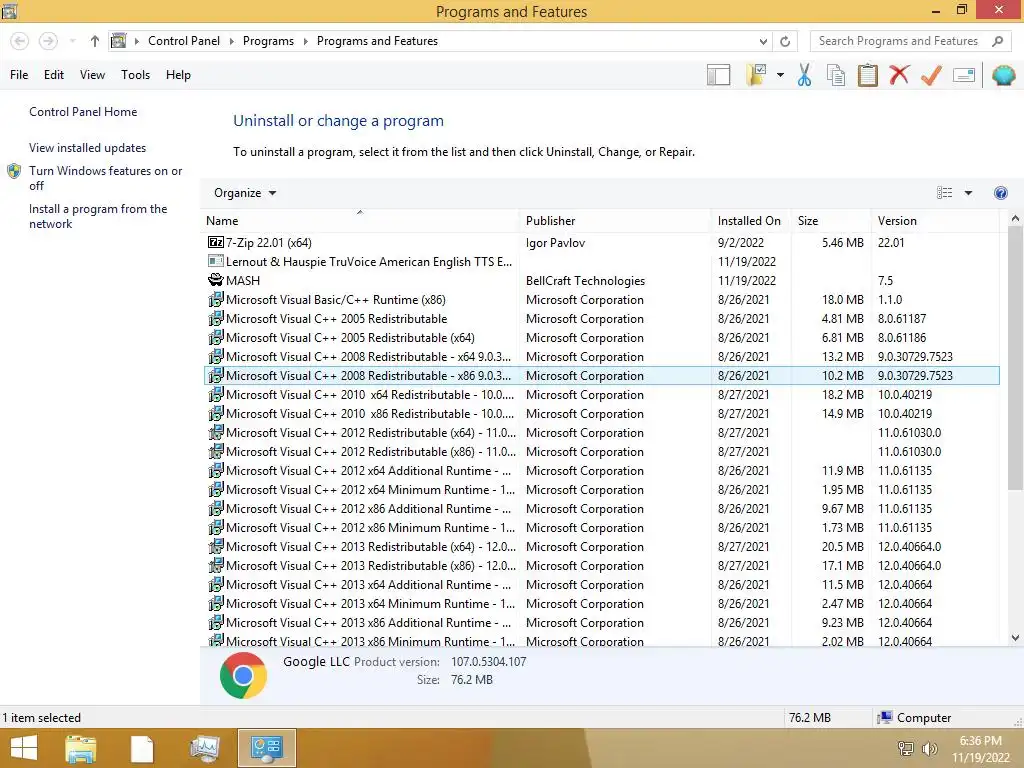
Task: Click the Google Chrome logo in details pane
Action: (x=243, y=675)
